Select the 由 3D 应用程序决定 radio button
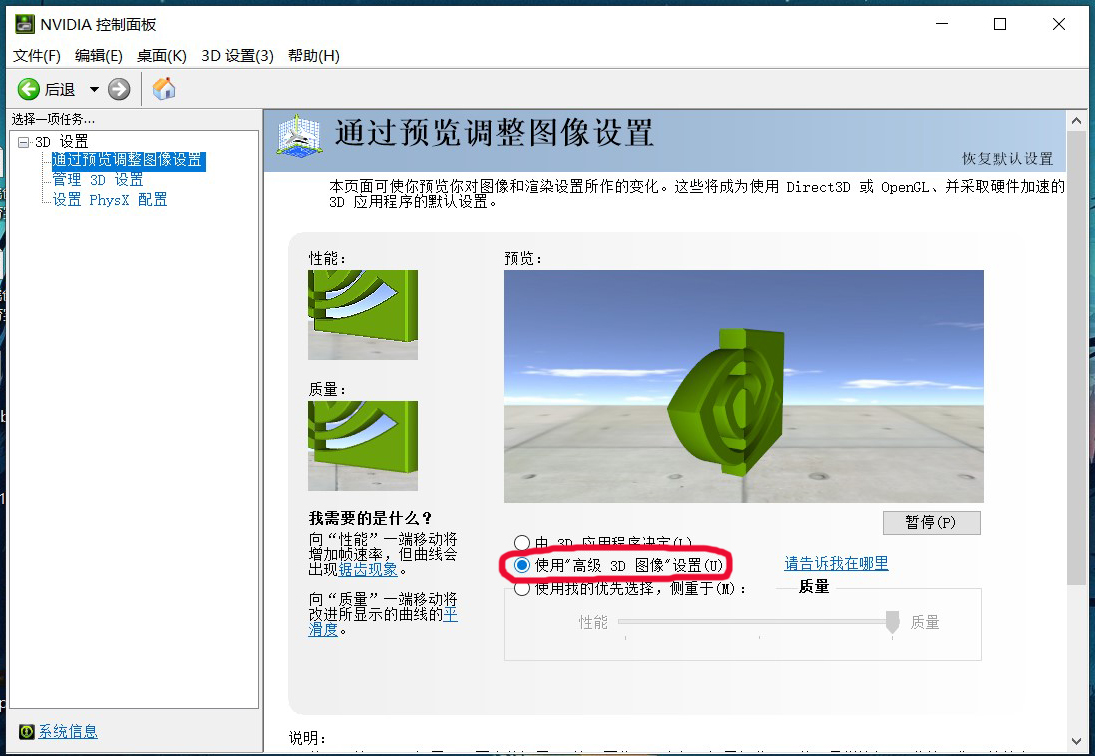 point(522,542)
